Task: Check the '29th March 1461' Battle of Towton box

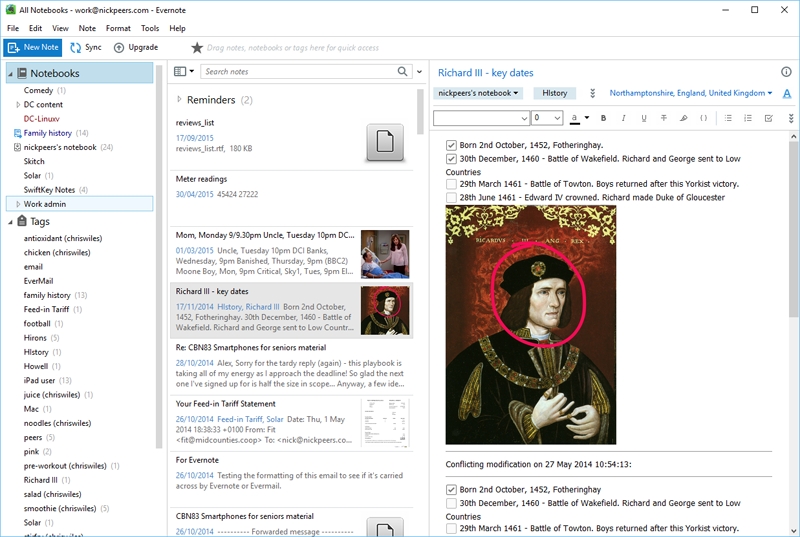Action: tap(451, 184)
